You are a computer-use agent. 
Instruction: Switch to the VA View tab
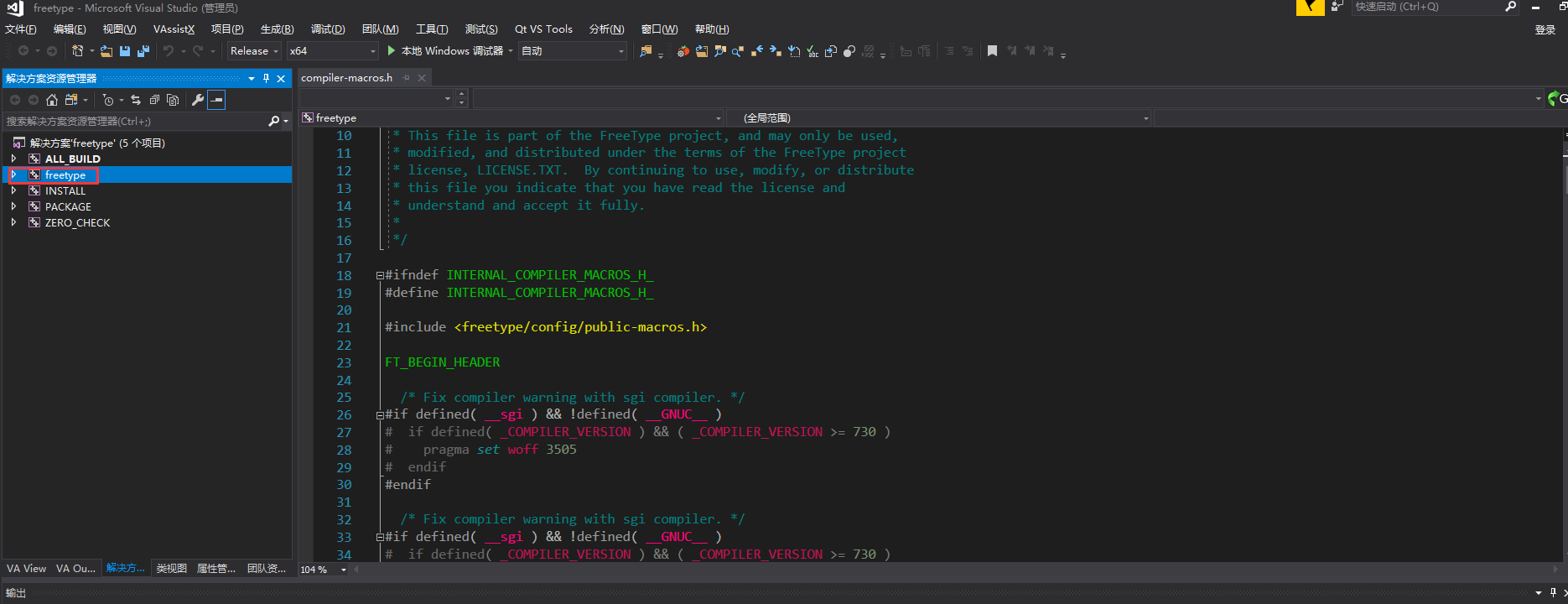tap(27, 569)
